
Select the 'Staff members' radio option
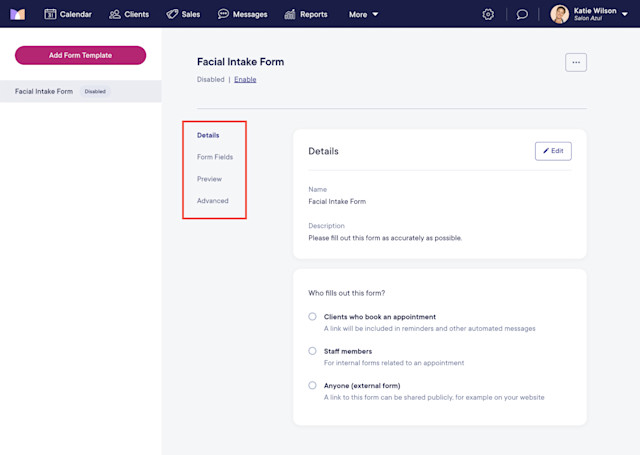(312, 351)
